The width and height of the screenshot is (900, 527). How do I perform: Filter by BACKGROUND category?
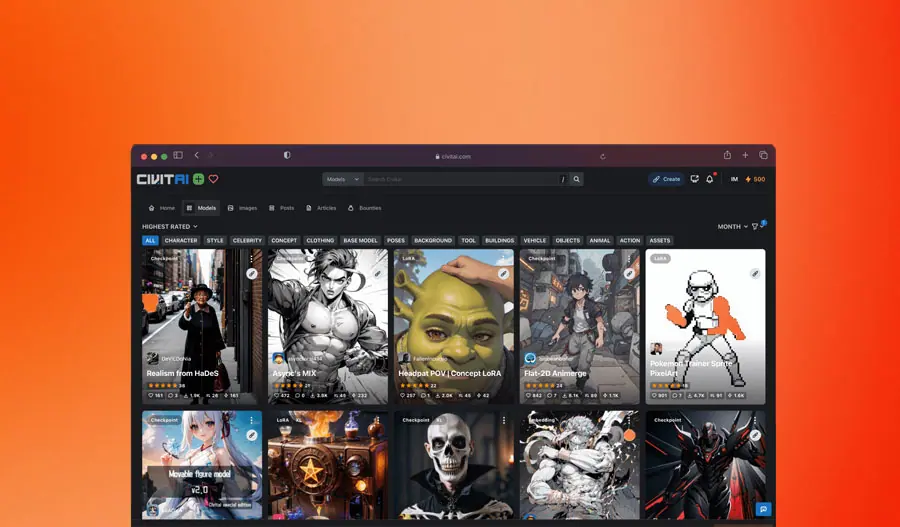[x=433, y=241]
